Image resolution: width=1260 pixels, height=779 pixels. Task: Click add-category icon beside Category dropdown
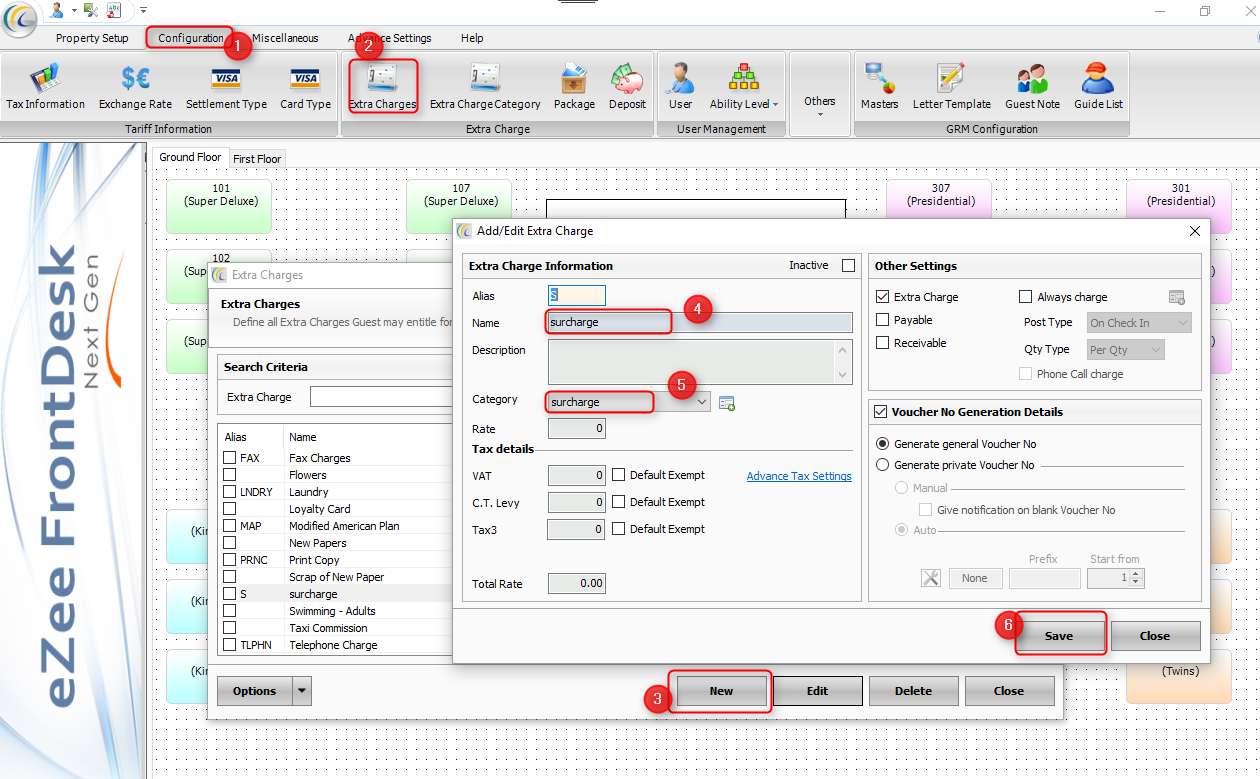727,402
